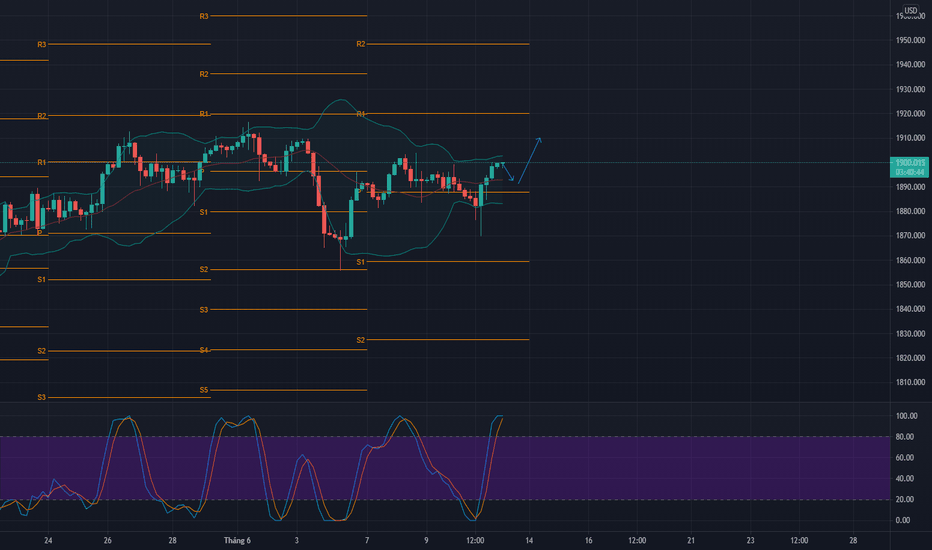The width and height of the screenshot is (932, 550).
Task: Select the blue upward arrow drawing on chart
Action: (530, 161)
